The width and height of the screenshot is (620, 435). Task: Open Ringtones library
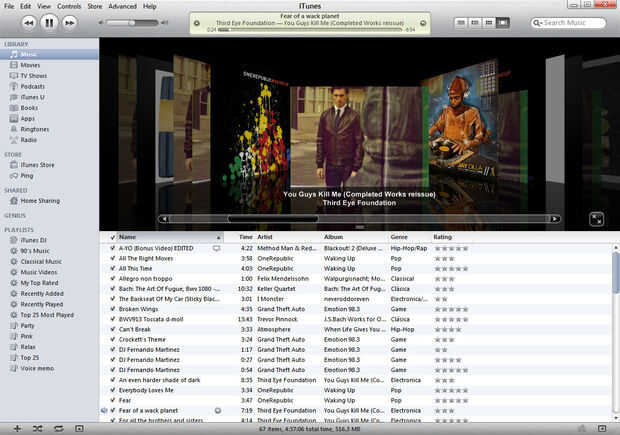click(x=34, y=129)
